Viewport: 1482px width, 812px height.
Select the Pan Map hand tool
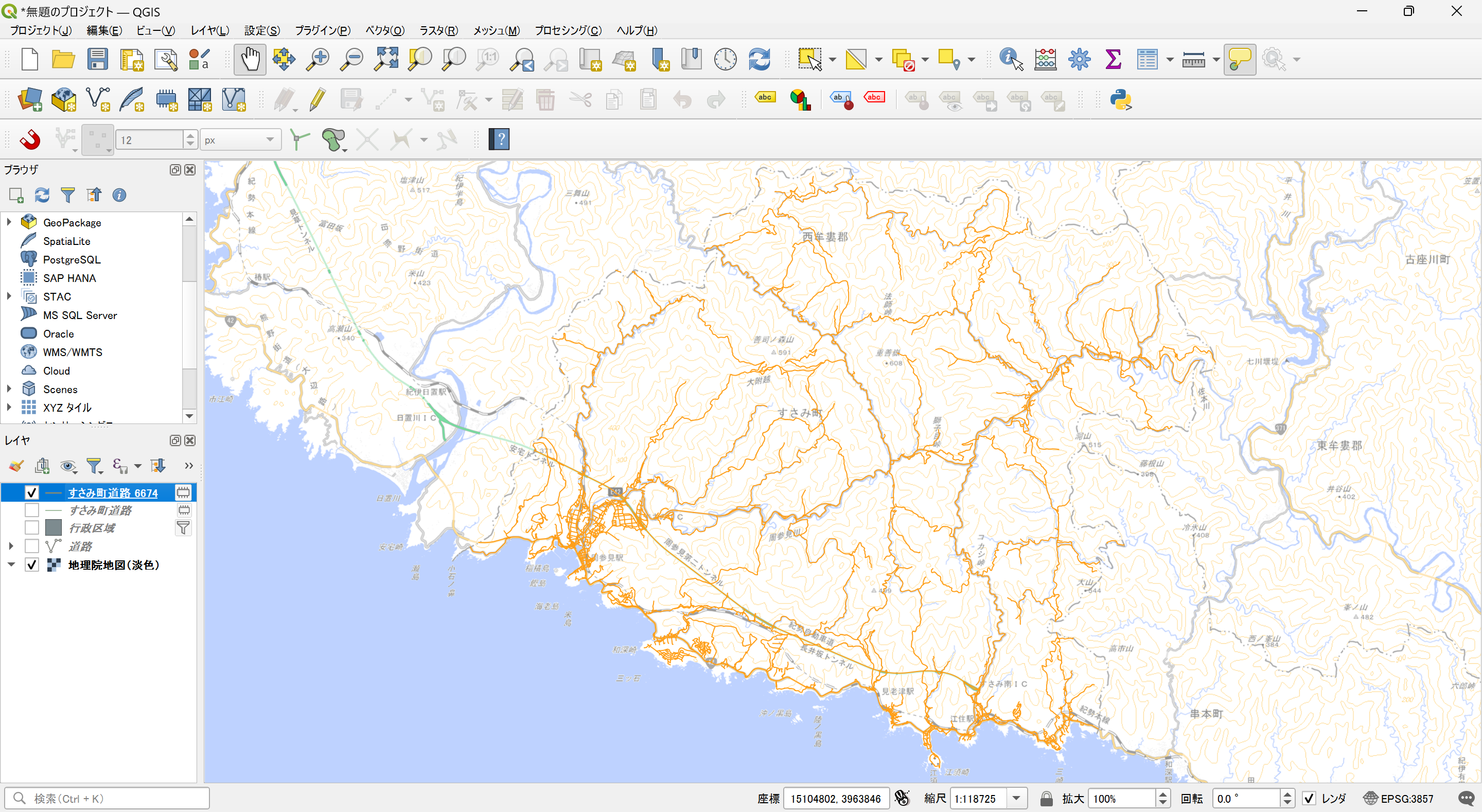coord(250,59)
